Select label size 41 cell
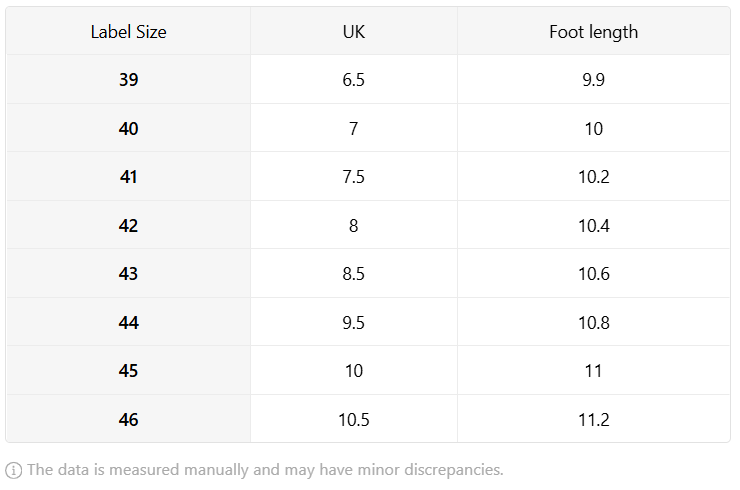 pyautogui.click(x=128, y=177)
